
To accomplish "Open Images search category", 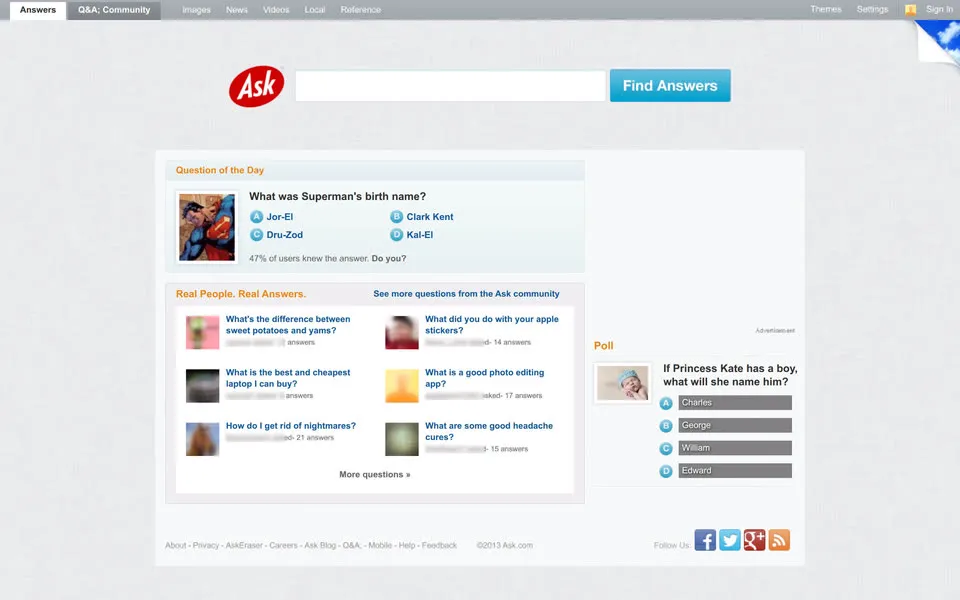I will pyautogui.click(x=196, y=10).
